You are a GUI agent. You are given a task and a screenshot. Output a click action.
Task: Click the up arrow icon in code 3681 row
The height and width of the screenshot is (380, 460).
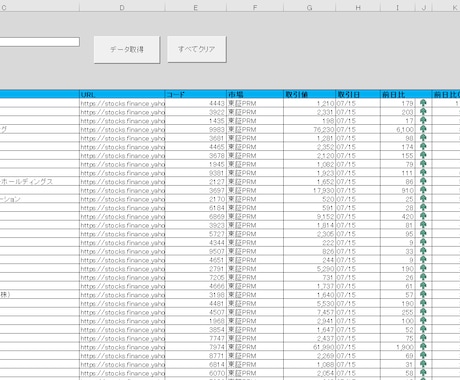[x=423, y=138]
